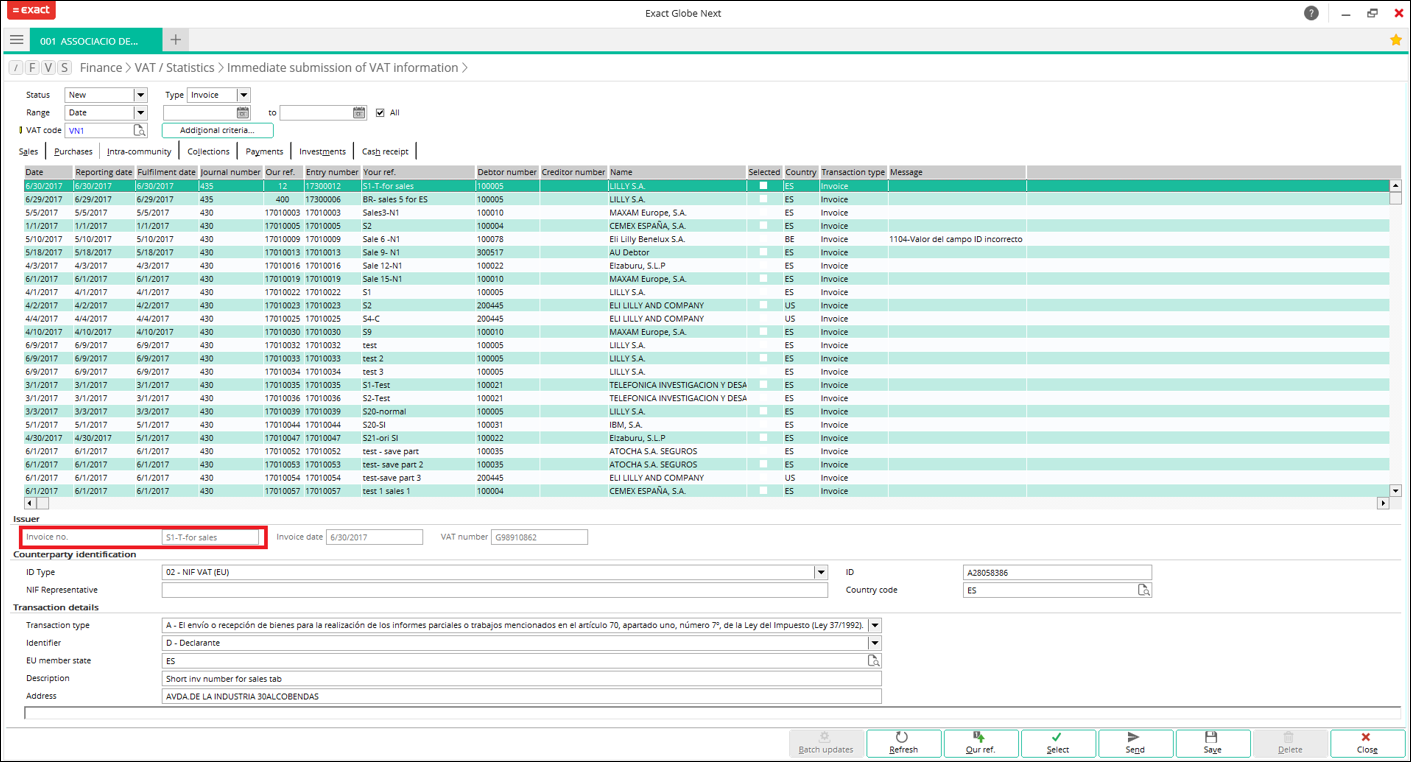Click the Address input field
Screen dimensions: 1411x762
(522, 696)
